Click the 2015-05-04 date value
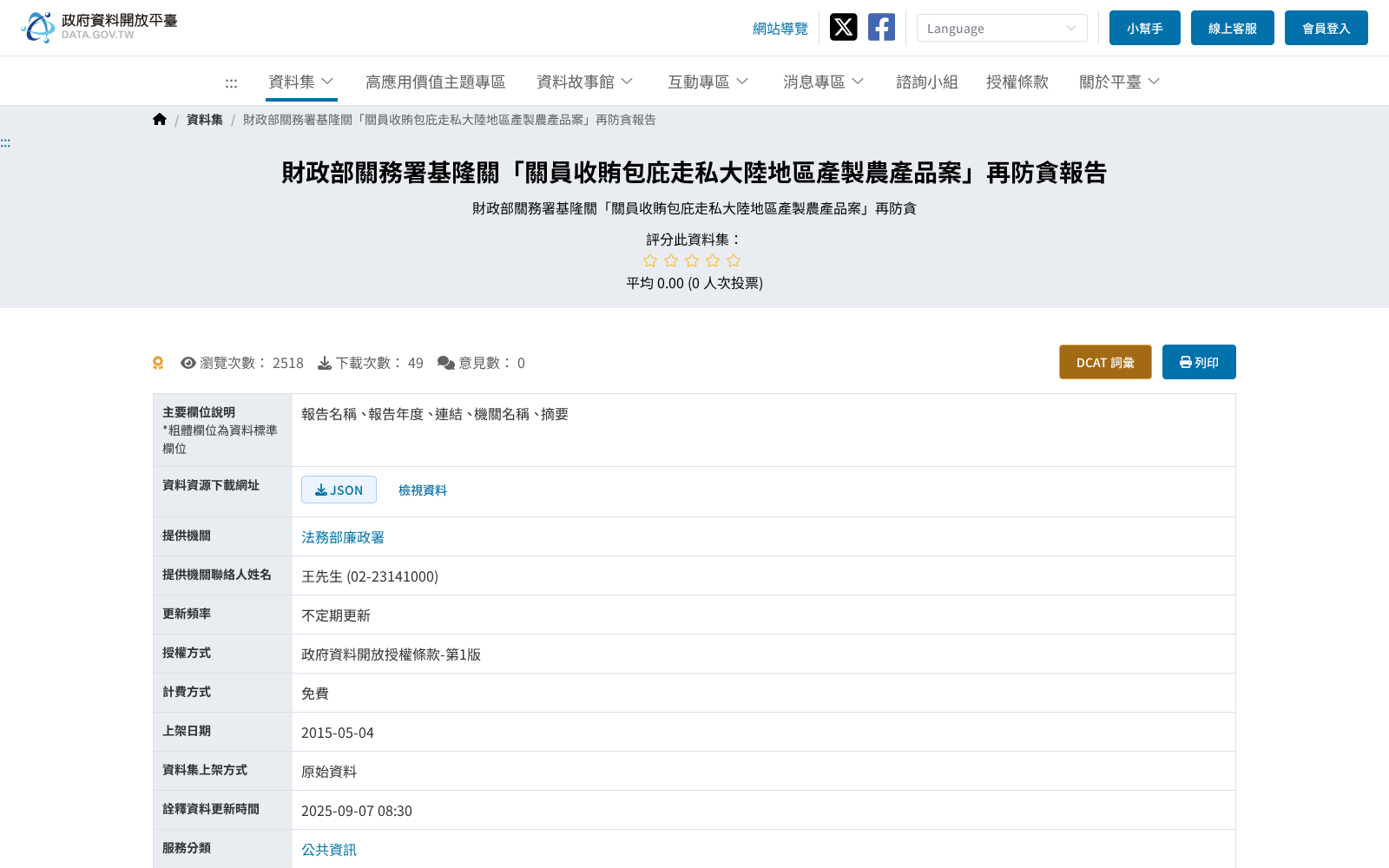Viewport: 1389px width, 868px height. (x=338, y=733)
